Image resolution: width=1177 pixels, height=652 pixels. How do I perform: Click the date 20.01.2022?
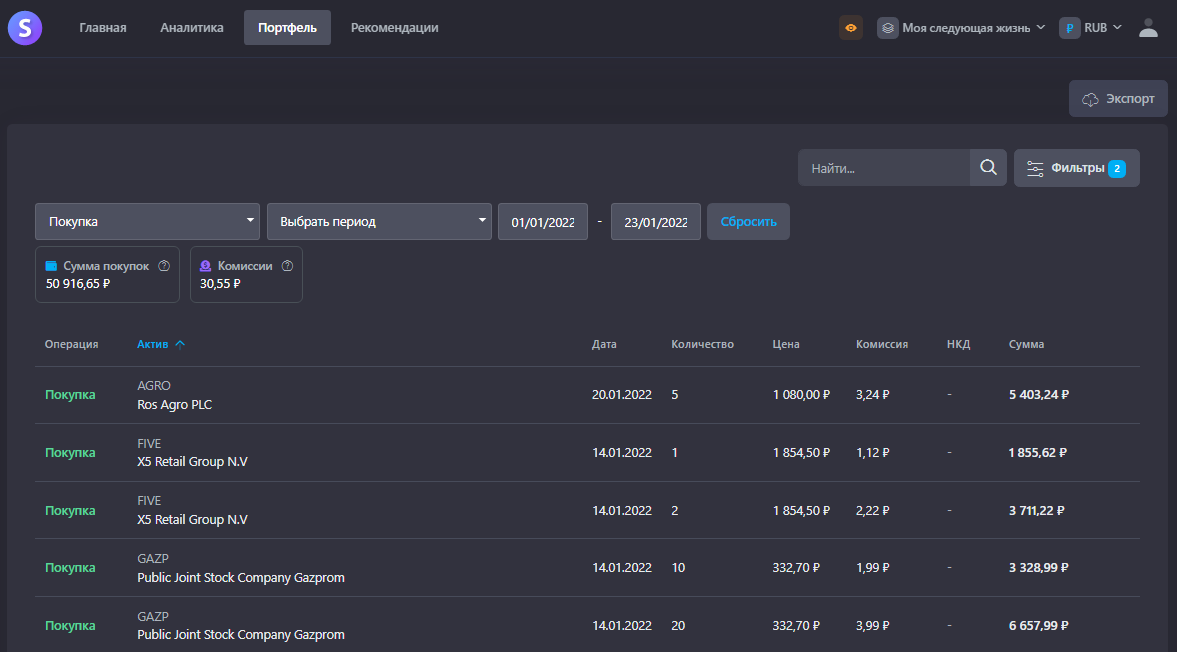click(x=622, y=395)
